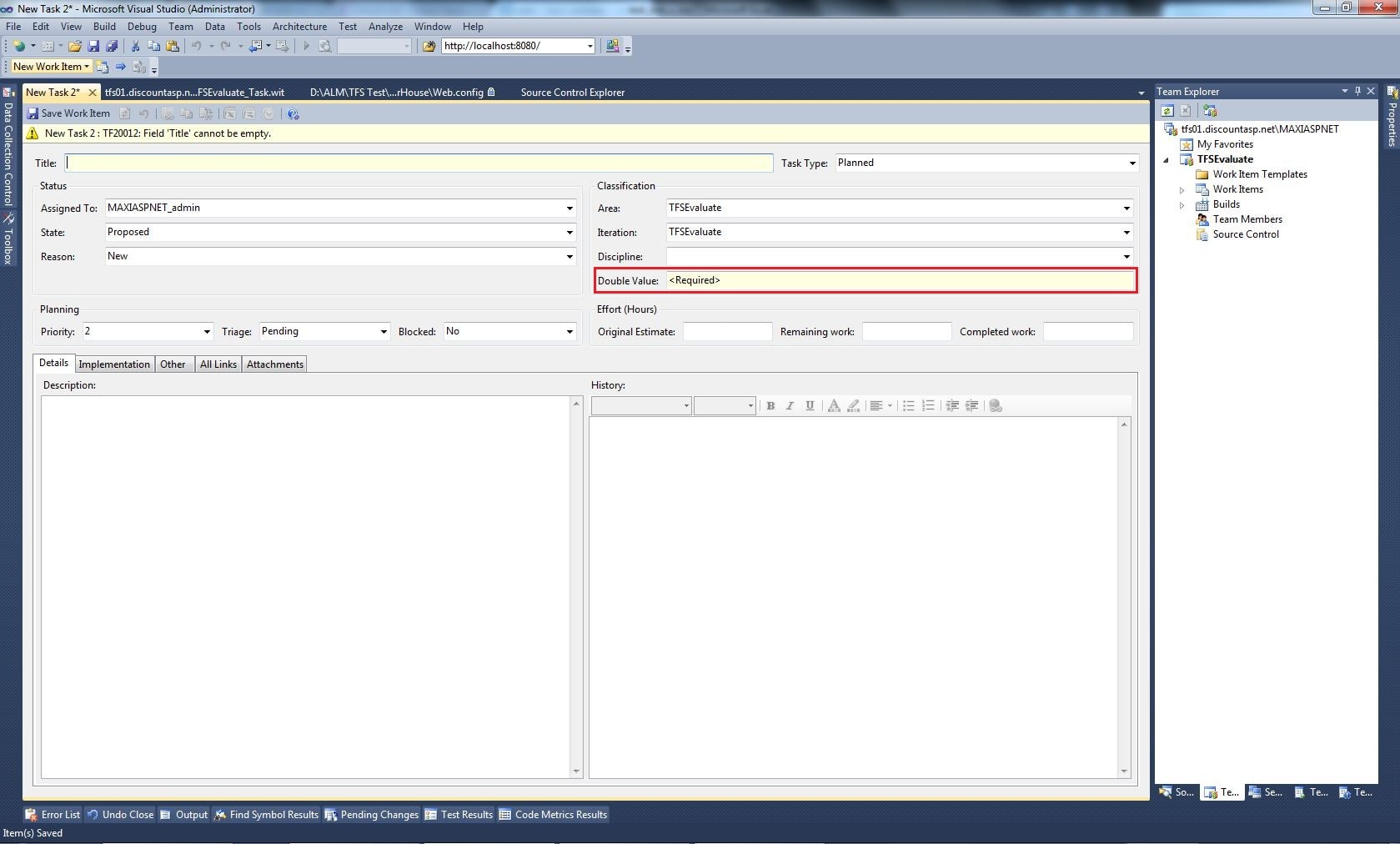This screenshot has width=1400, height=844.
Task: Click the Save All icon
Action: point(112,46)
